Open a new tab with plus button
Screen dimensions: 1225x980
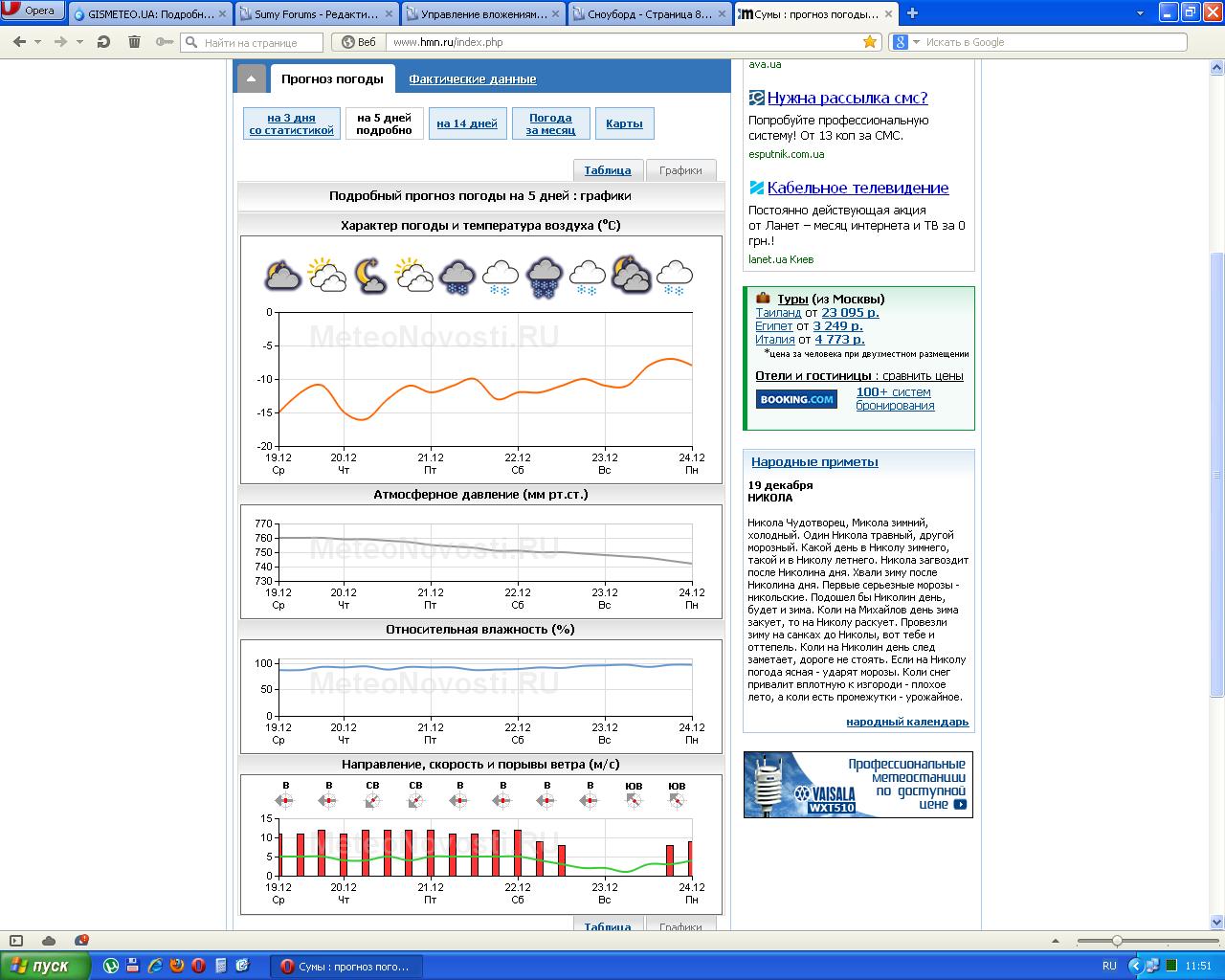click(912, 13)
